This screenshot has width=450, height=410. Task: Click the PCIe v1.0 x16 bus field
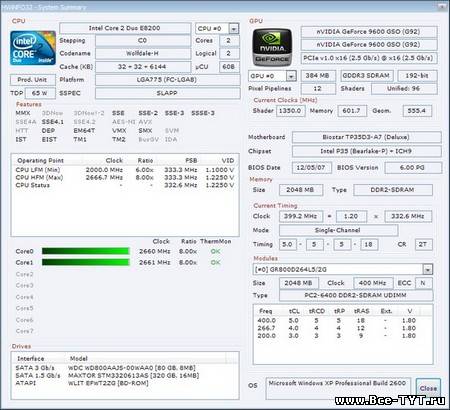(369, 58)
